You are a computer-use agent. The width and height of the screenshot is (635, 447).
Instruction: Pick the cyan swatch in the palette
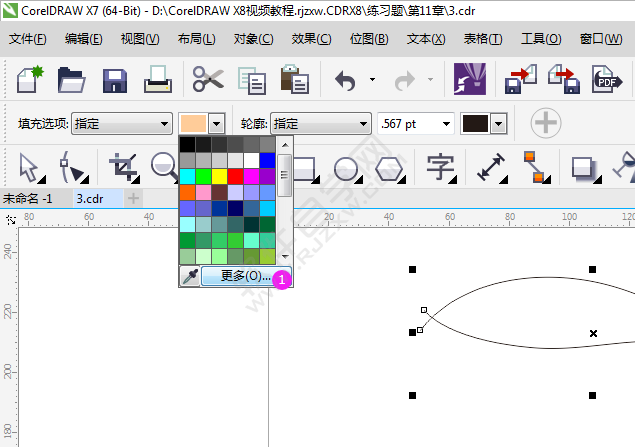(188, 177)
